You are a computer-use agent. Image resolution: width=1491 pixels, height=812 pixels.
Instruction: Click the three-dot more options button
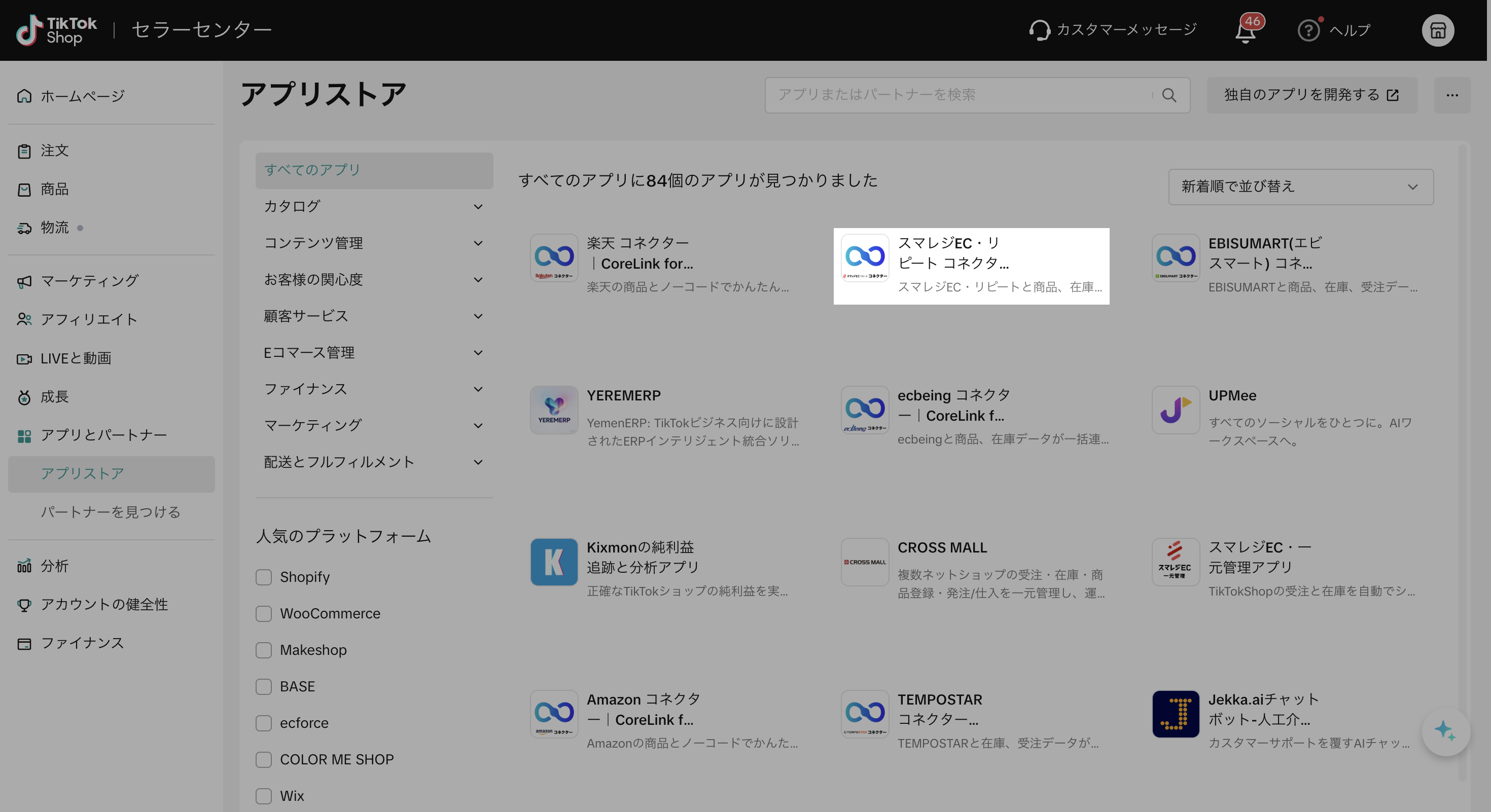tap(1451, 95)
